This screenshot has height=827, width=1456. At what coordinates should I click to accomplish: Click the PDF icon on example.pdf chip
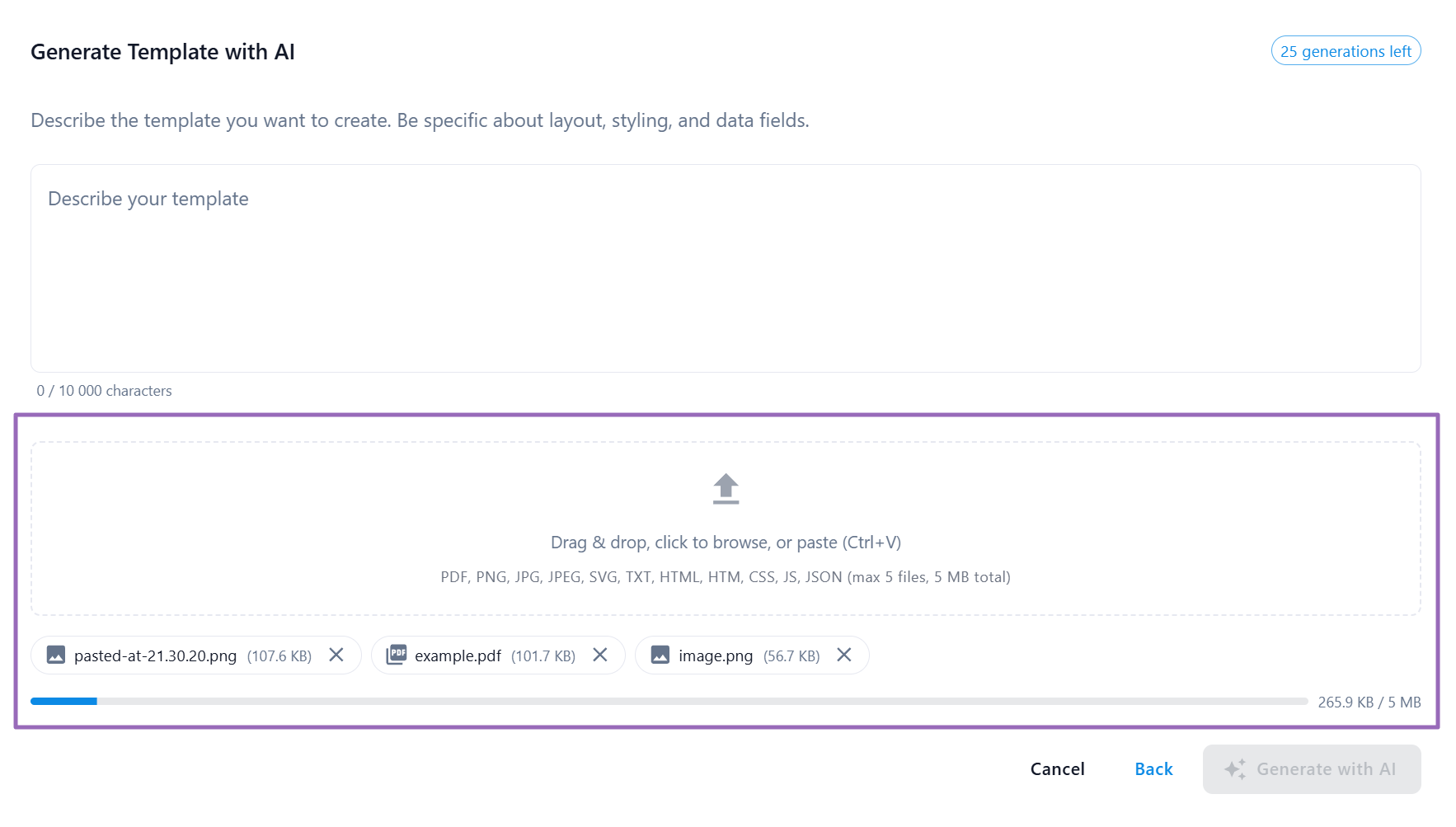click(x=397, y=654)
